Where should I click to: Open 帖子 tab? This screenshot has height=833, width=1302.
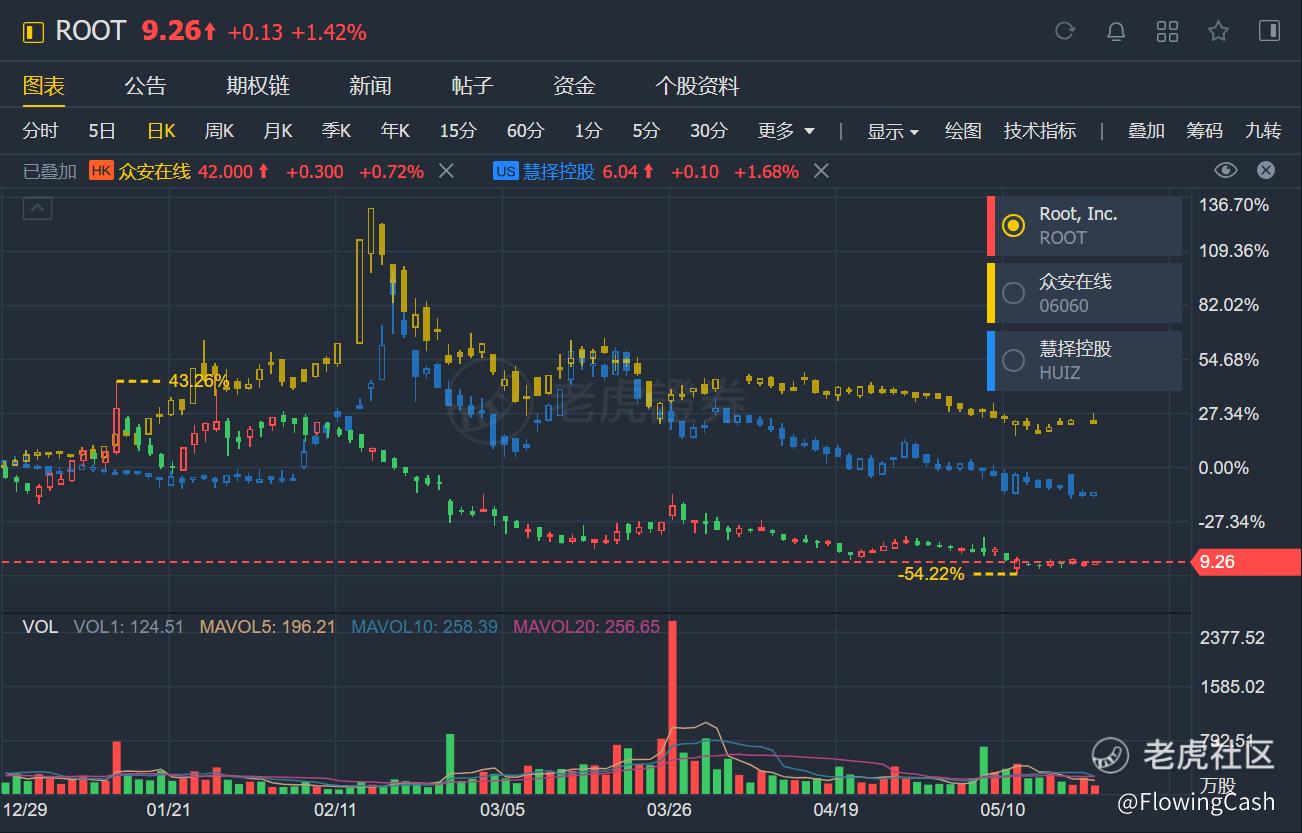(472, 86)
